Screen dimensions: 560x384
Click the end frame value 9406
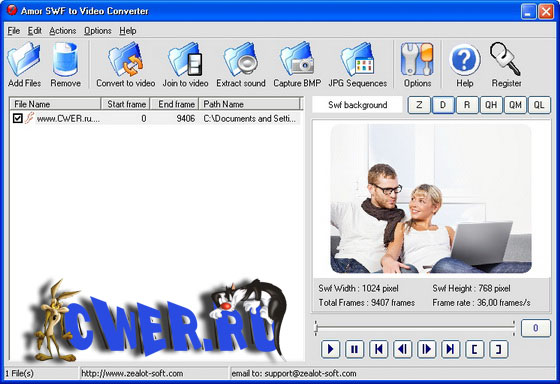tap(186, 119)
